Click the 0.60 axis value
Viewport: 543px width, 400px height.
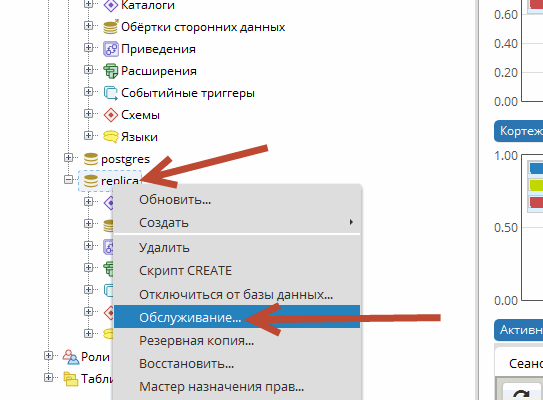tap(506, 15)
